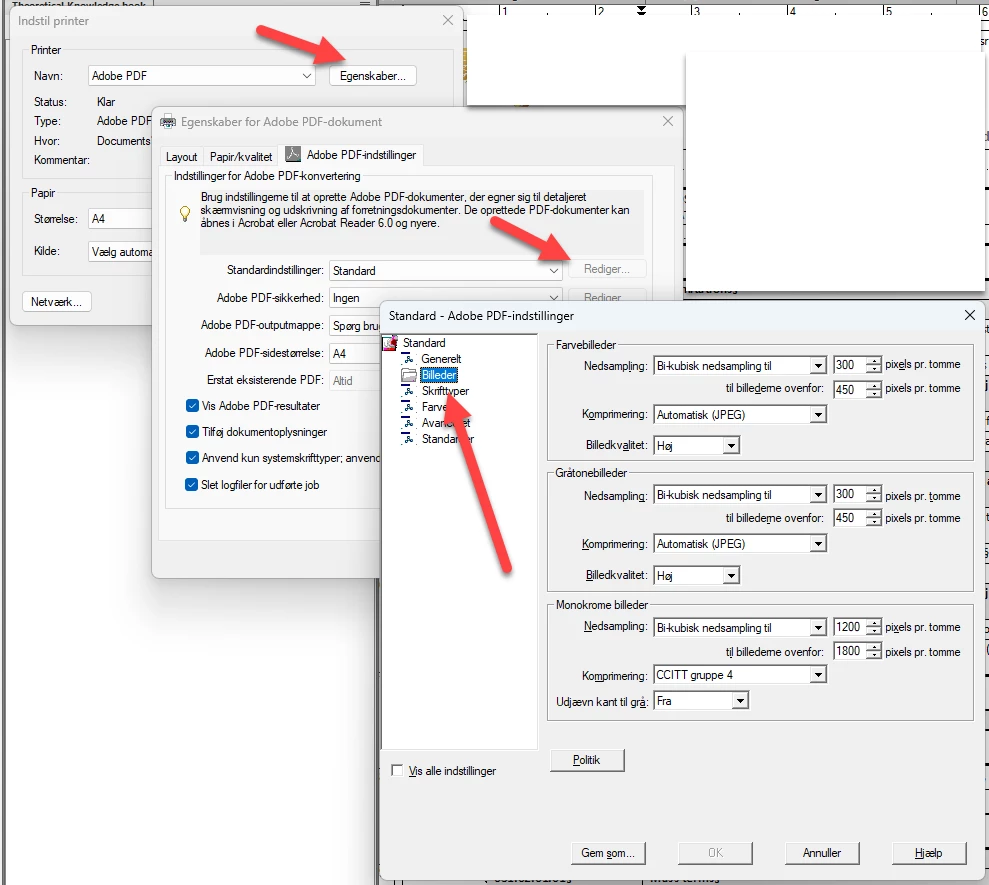Click the Avanceret tree item icon
This screenshot has width=989, height=885.
pyautogui.click(x=408, y=423)
